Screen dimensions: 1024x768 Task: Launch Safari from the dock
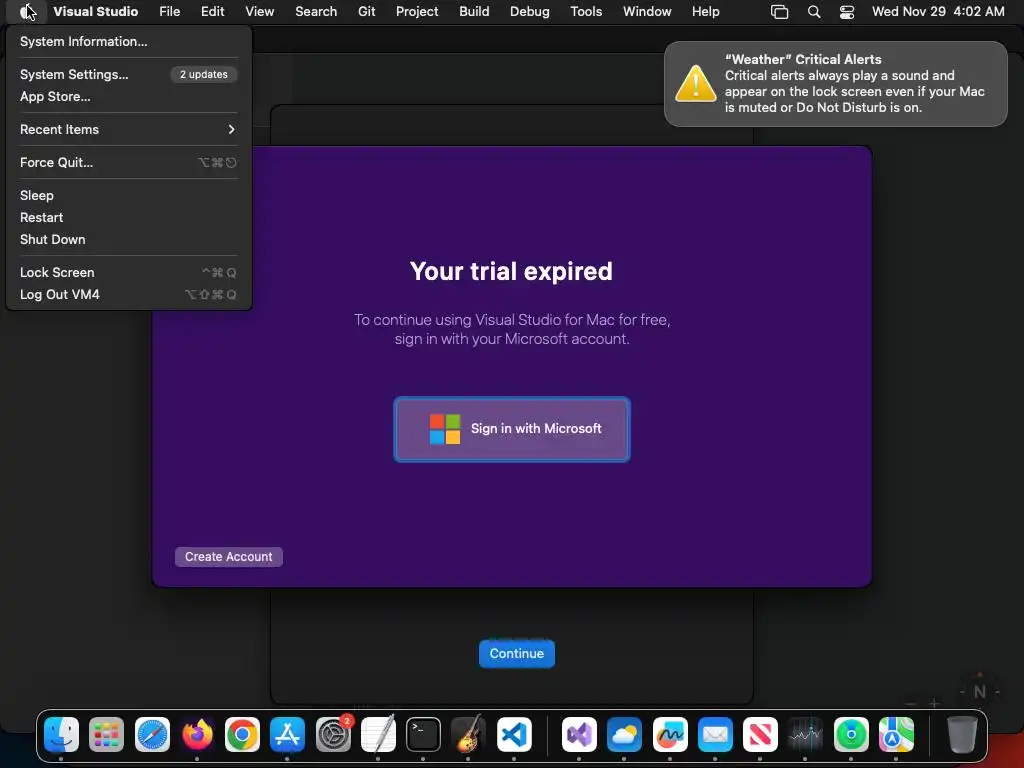(152, 735)
